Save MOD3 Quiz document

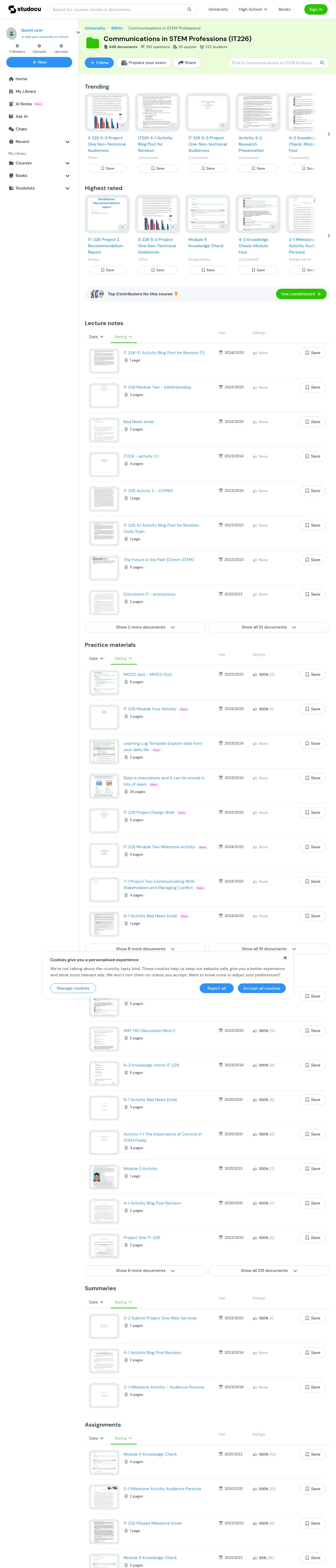[x=313, y=675]
